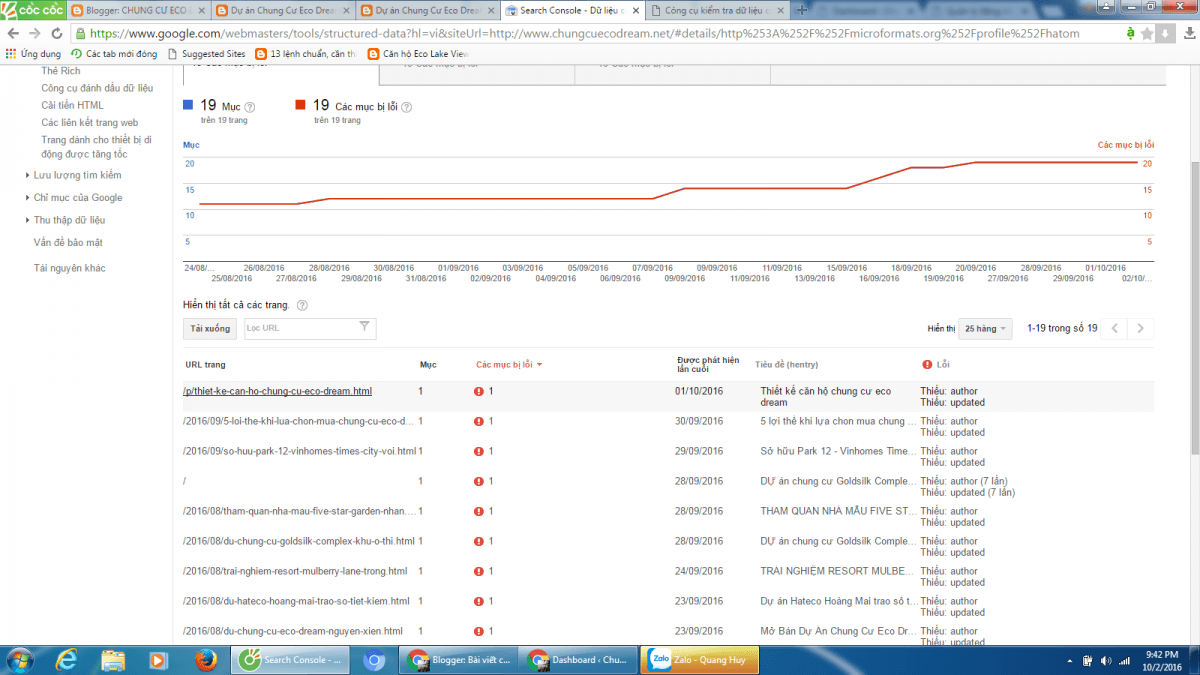Open help for the 19 Mục counter

[x=250, y=107]
